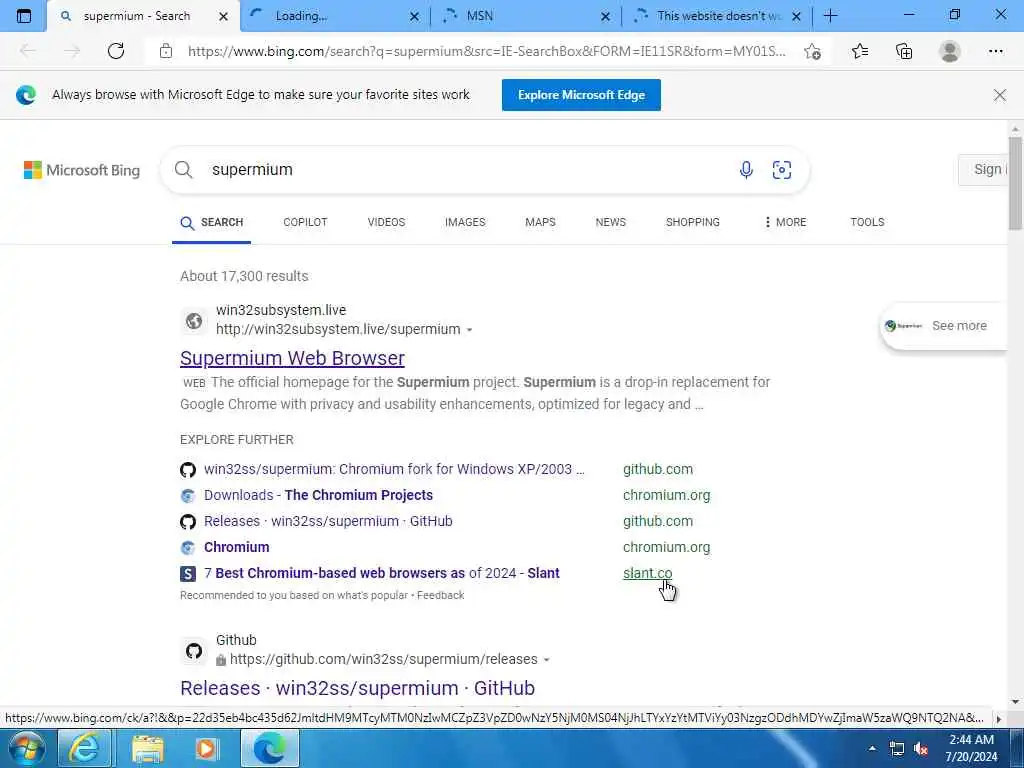Click the globe favicon for win32subsystem.live

tap(193, 321)
